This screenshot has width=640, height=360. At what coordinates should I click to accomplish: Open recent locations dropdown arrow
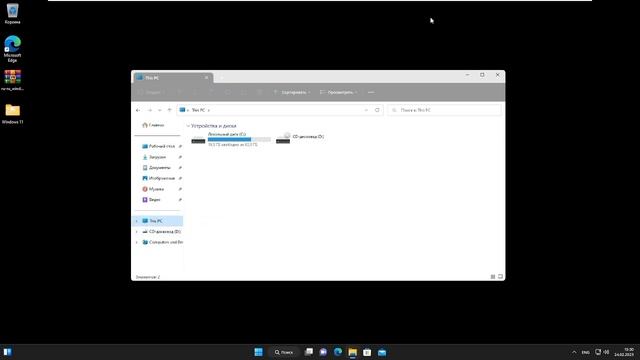tap(160, 110)
